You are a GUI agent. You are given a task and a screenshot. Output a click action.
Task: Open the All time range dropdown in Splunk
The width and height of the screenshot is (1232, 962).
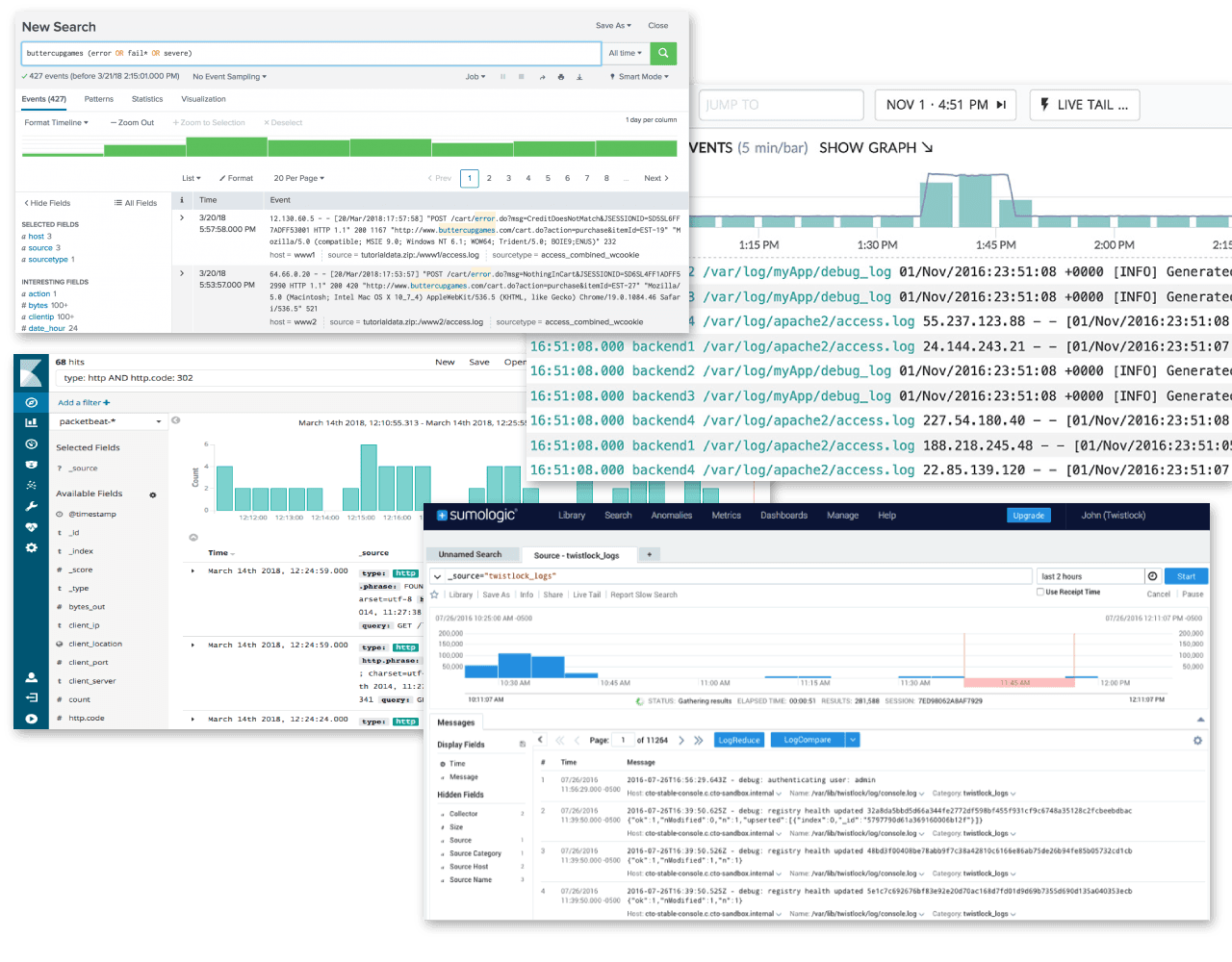(627, 54)
